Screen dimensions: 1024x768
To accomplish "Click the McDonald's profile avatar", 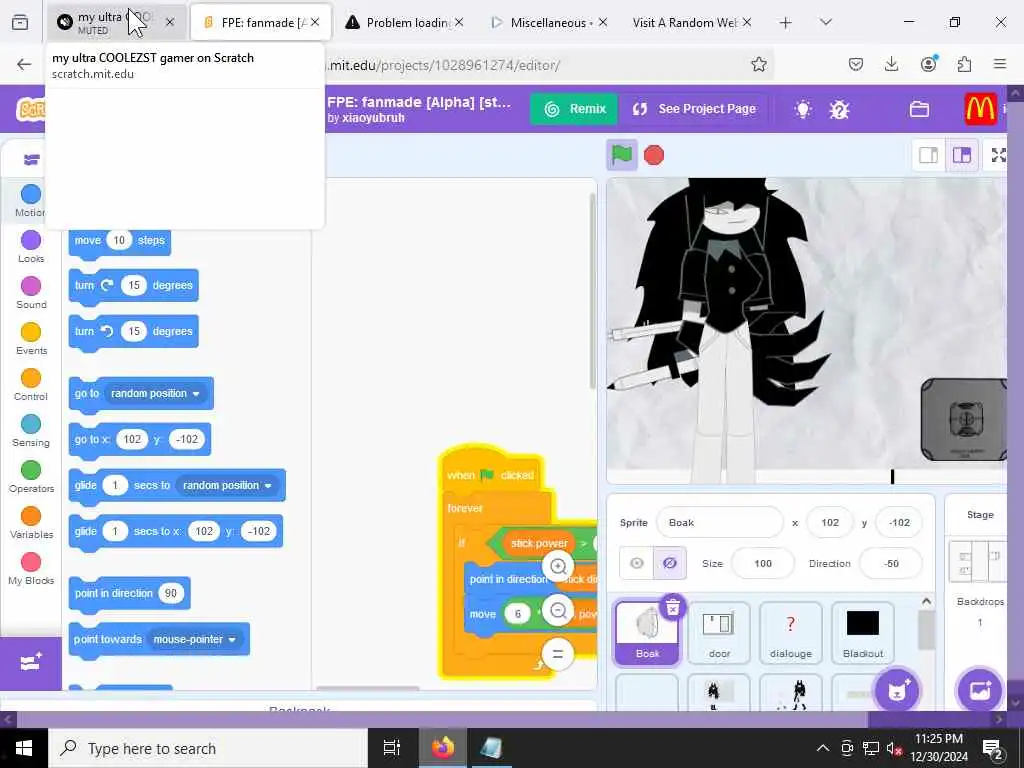I will 980,109.
